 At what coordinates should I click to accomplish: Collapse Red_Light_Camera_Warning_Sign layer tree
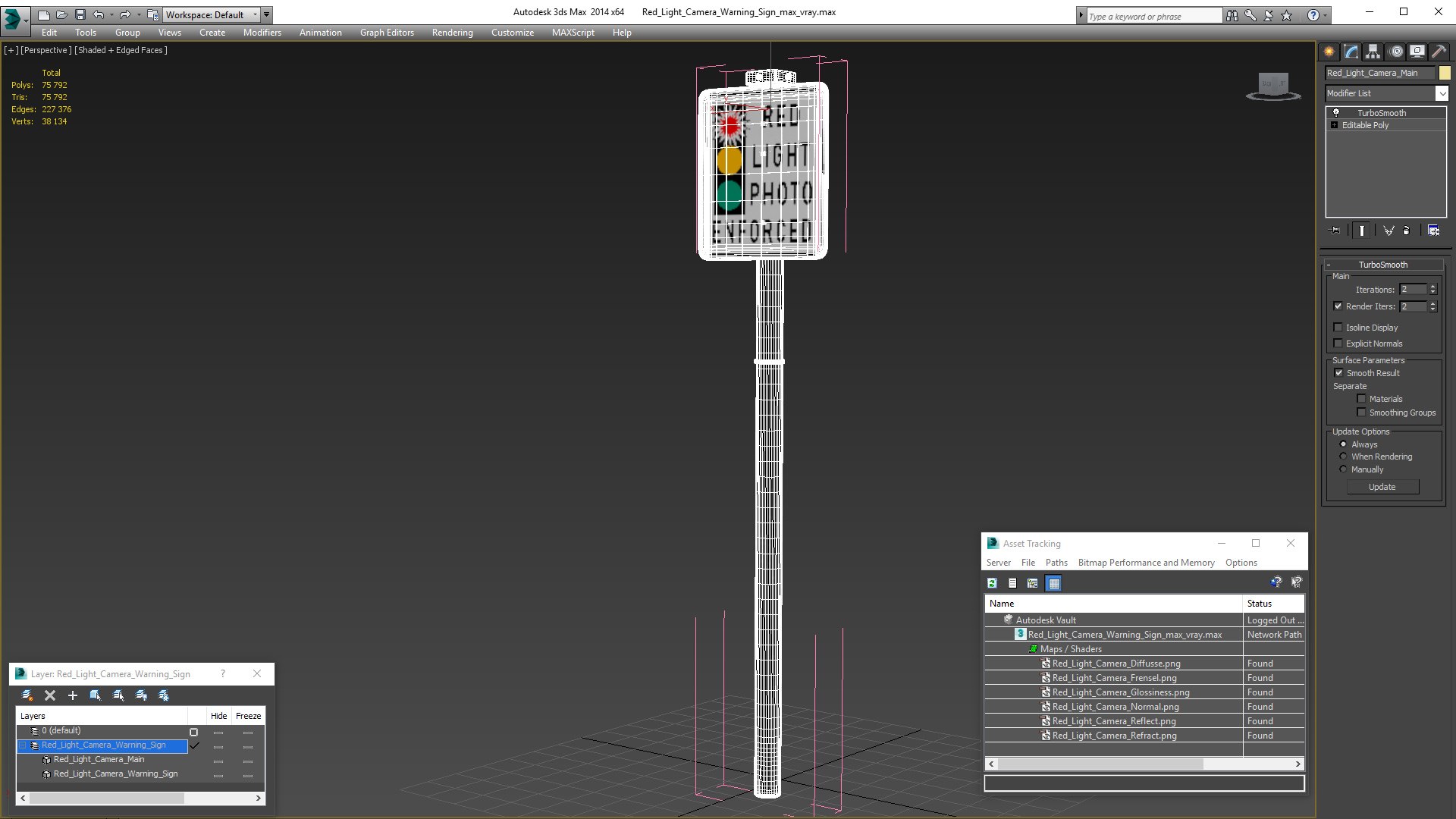23,745
